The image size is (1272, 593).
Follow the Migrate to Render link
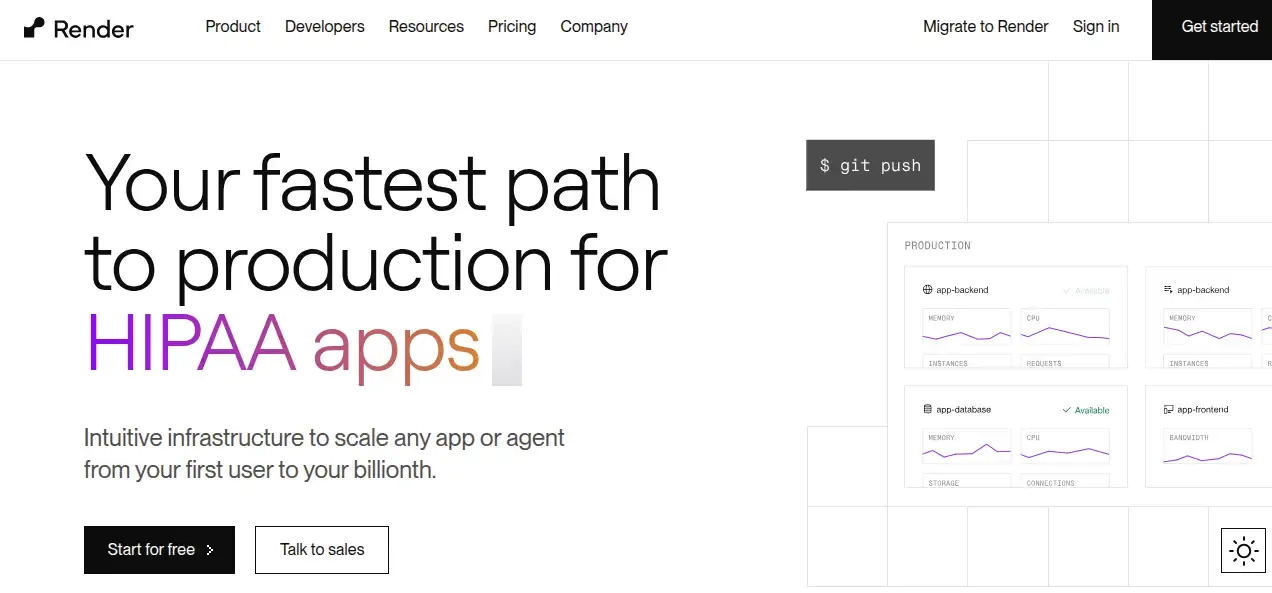tap(986, 27)
